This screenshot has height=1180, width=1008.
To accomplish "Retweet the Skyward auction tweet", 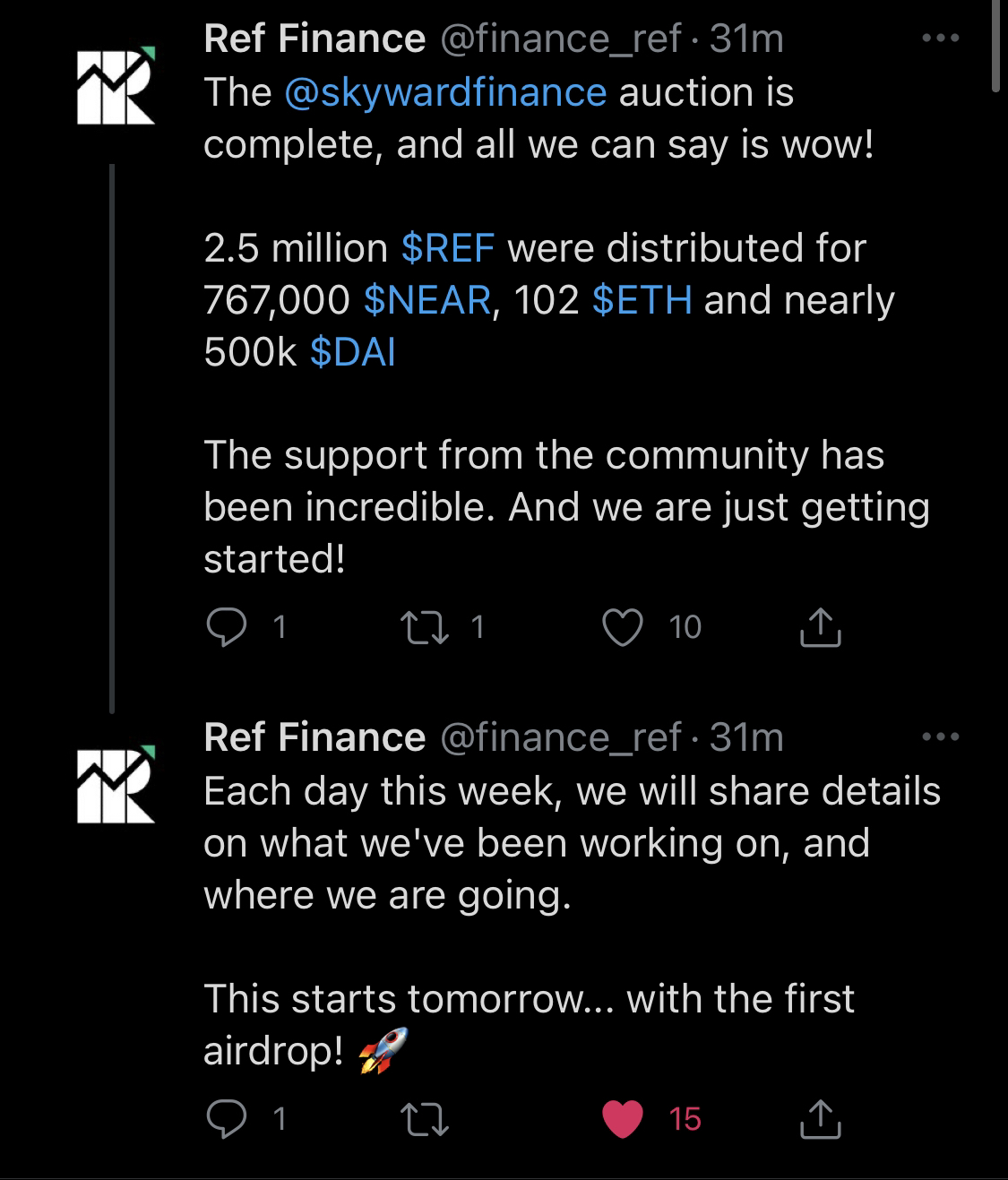I will [426, 627].
